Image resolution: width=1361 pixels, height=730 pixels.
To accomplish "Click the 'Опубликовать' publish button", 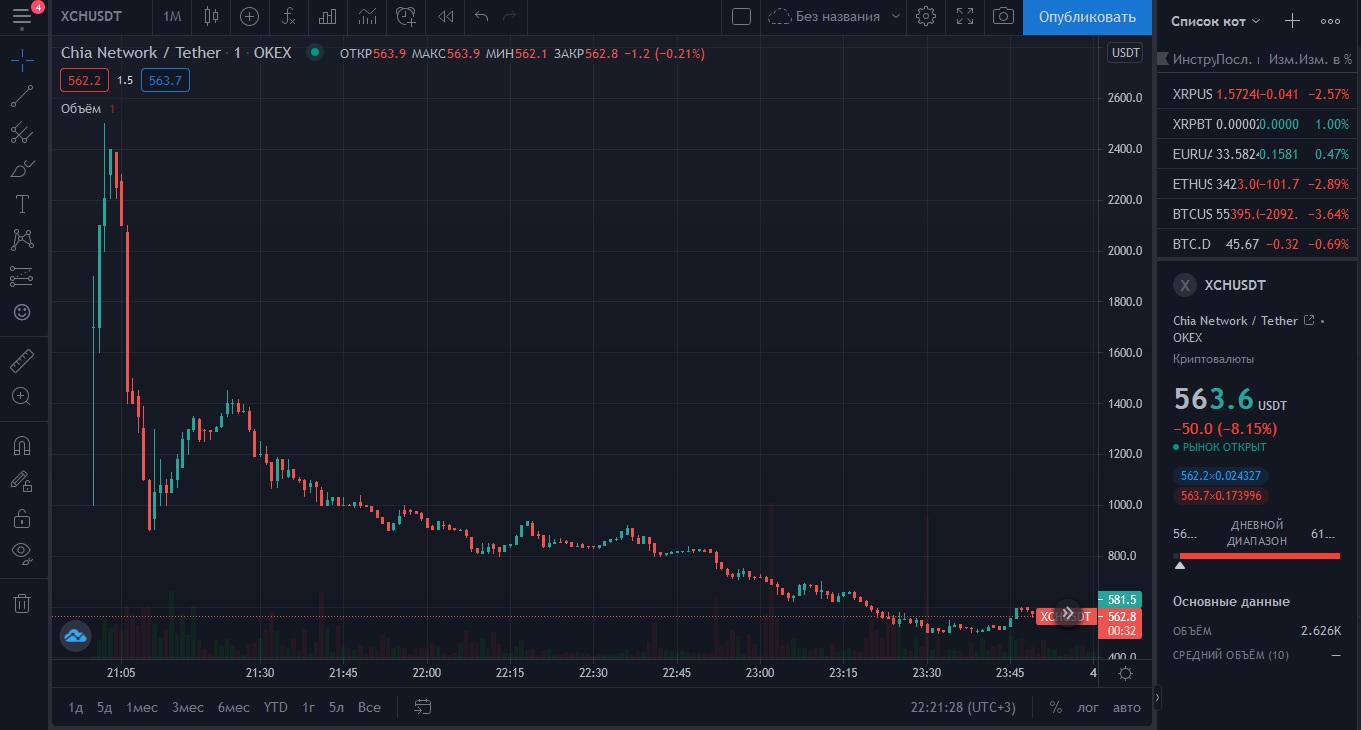I will click(1087, 17).
